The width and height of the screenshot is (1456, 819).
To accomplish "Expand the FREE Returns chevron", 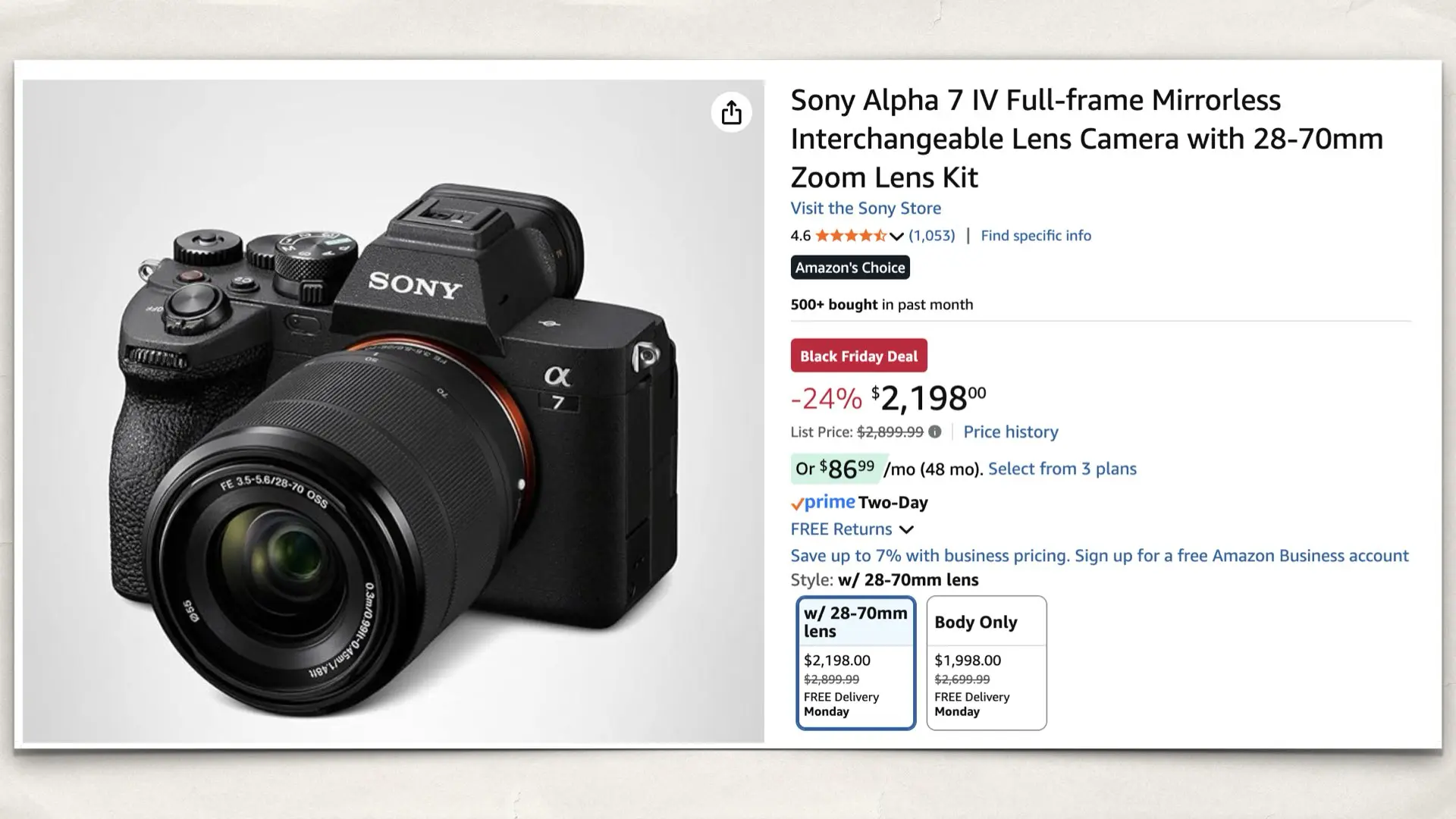I will (906, 529).
